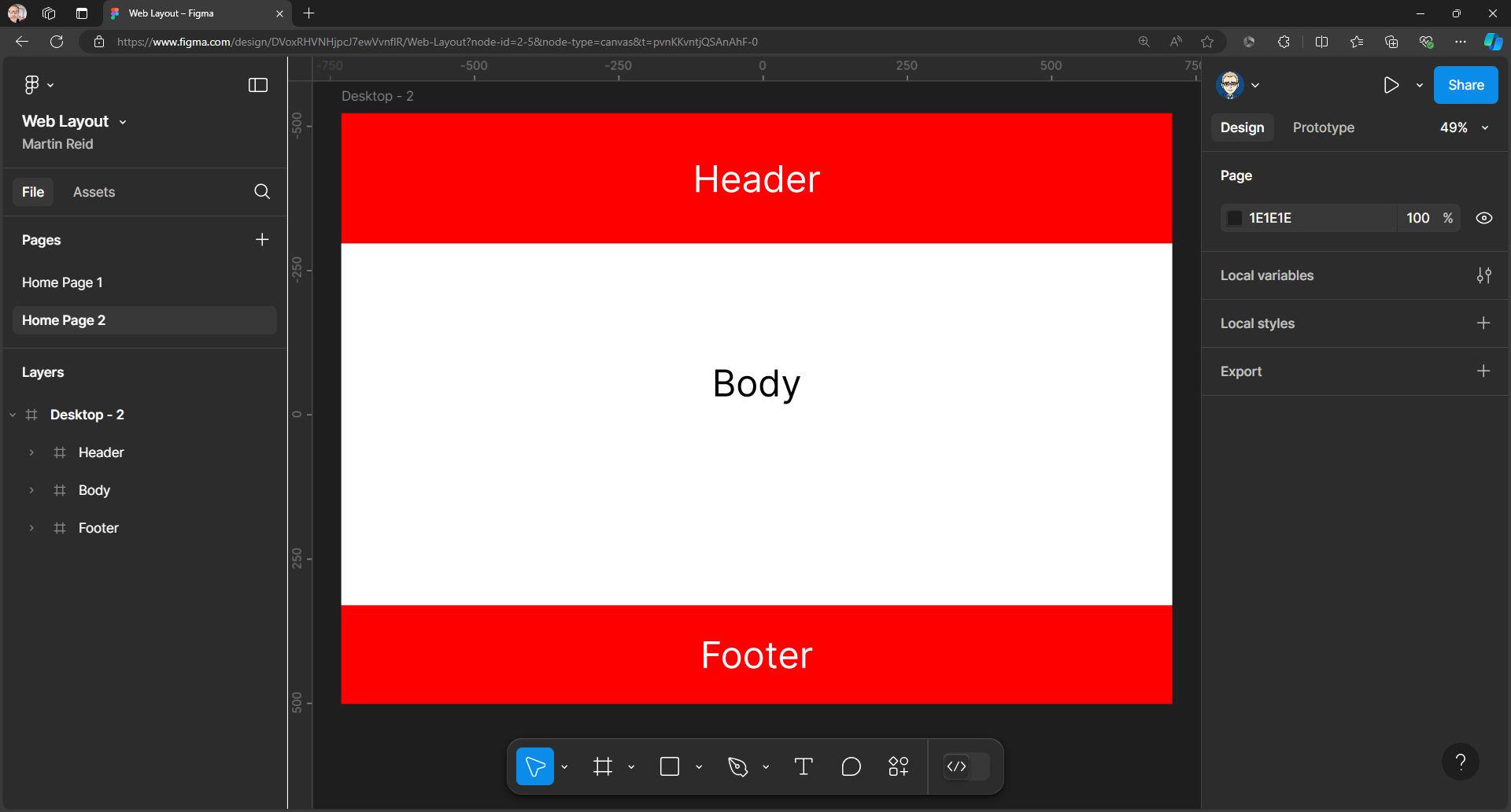
Task: Add an export setting with plus
Action: coord(1483,371)
